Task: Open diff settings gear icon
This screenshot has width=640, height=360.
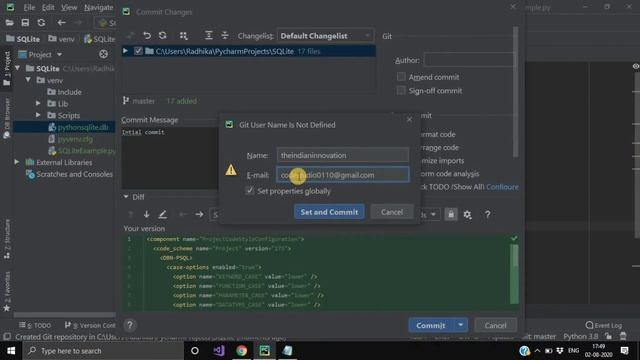Action: tap(467, 214)
